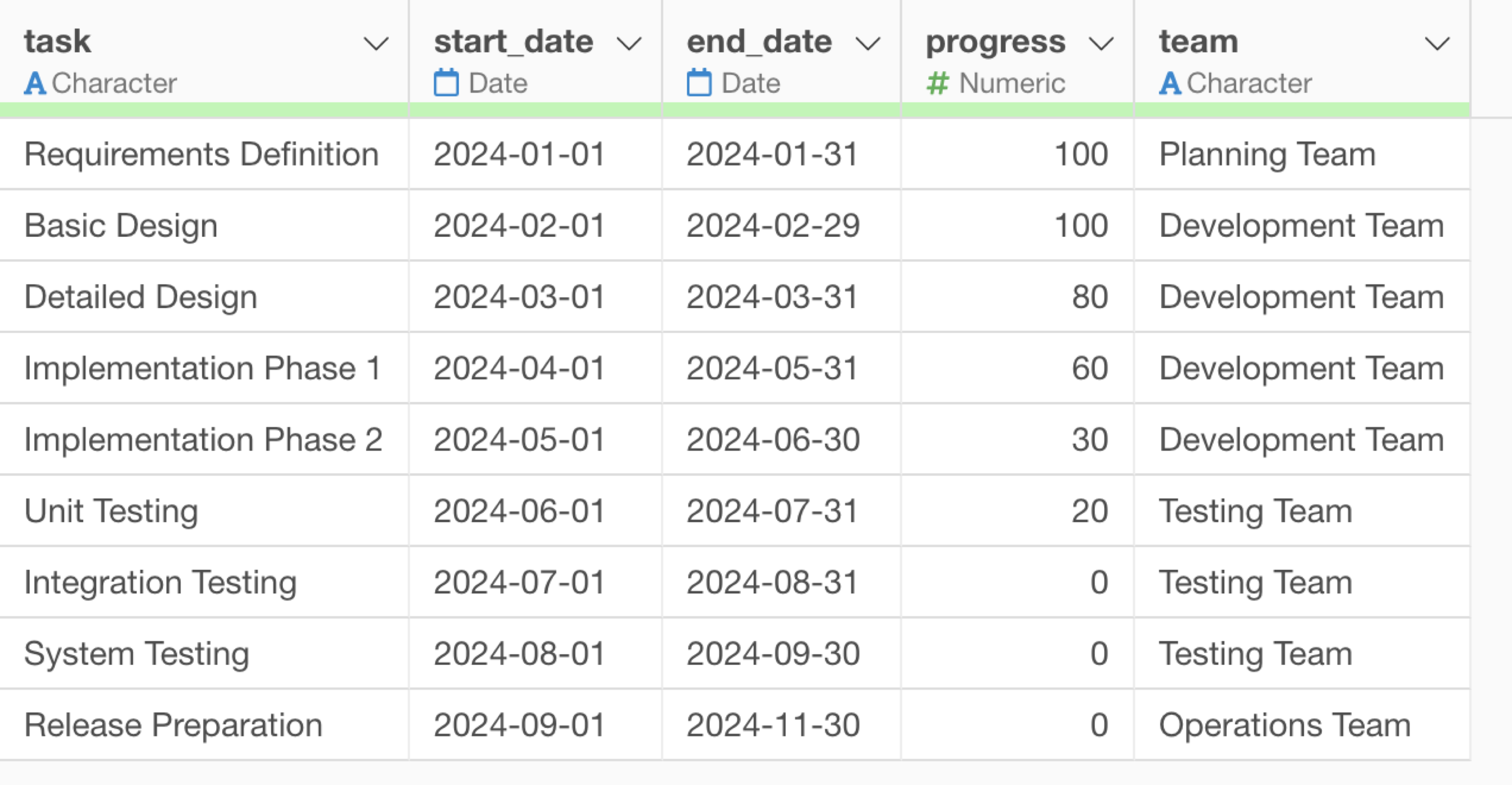
Task: Click the Character type icon under team
Action: click(x=1170, y=83)
